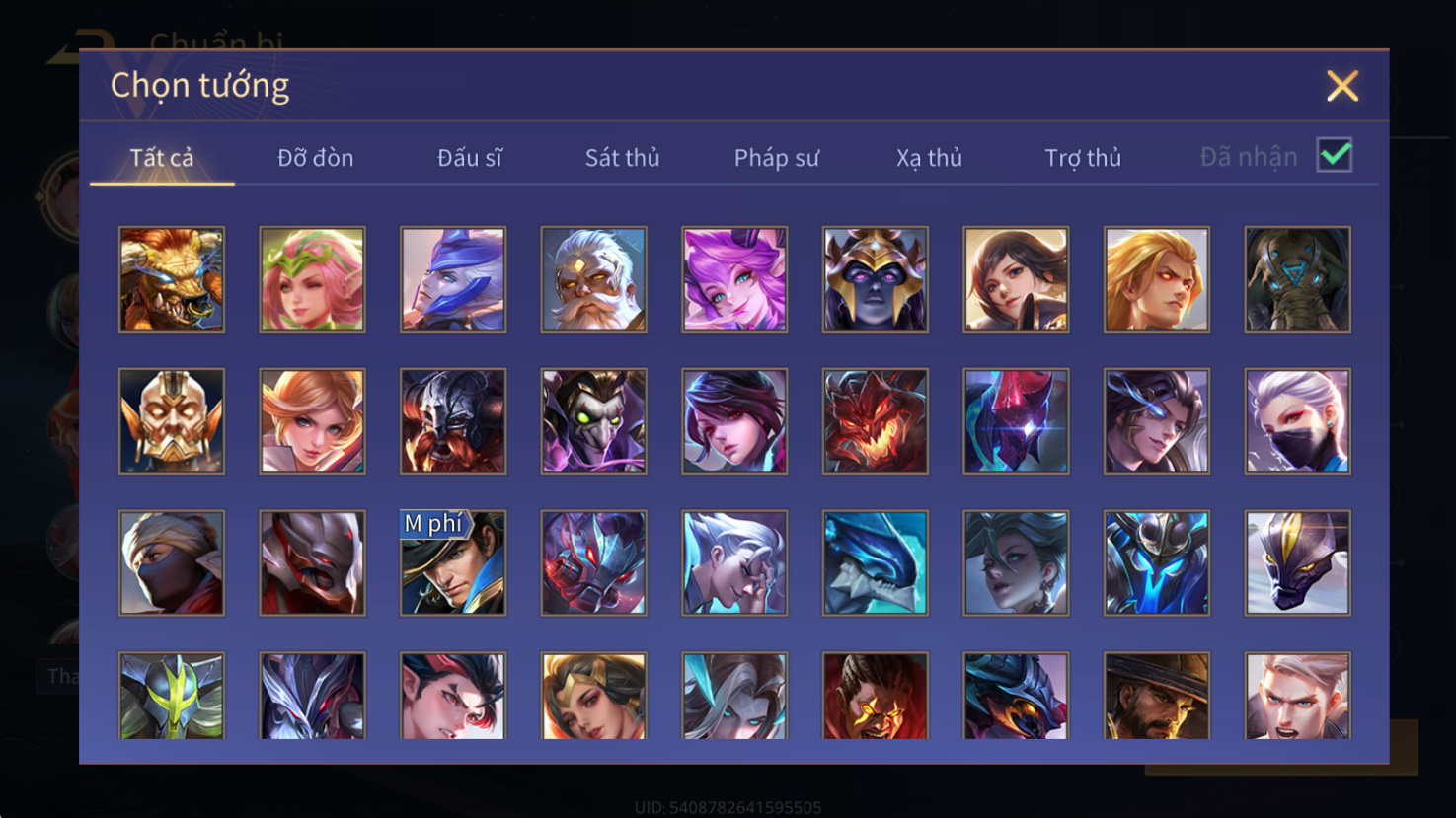
Task: Open the Đấu sĩ tab
Action: click(x=470, y=158)
